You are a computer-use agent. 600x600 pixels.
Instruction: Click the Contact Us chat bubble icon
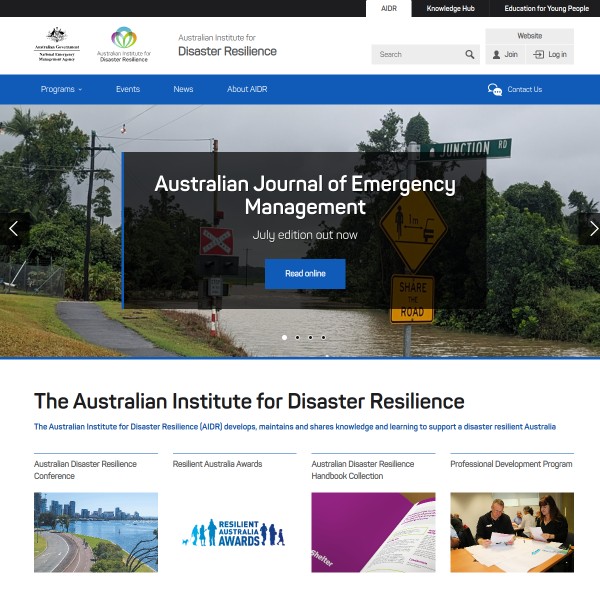(x=494, y=90)
